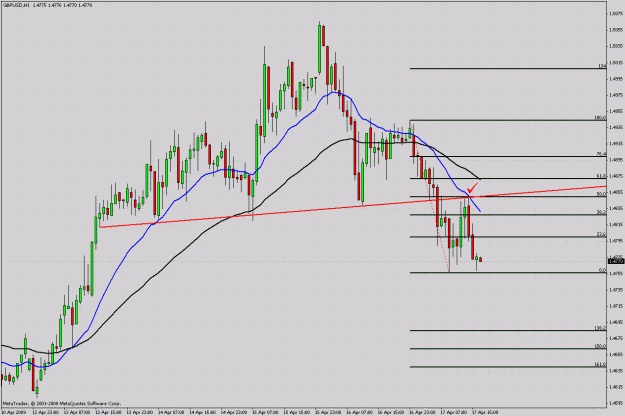This screenshot has height=416, width=625.
Task: Click the Fibonacci 61.8 level label
Action: (601, 176)
